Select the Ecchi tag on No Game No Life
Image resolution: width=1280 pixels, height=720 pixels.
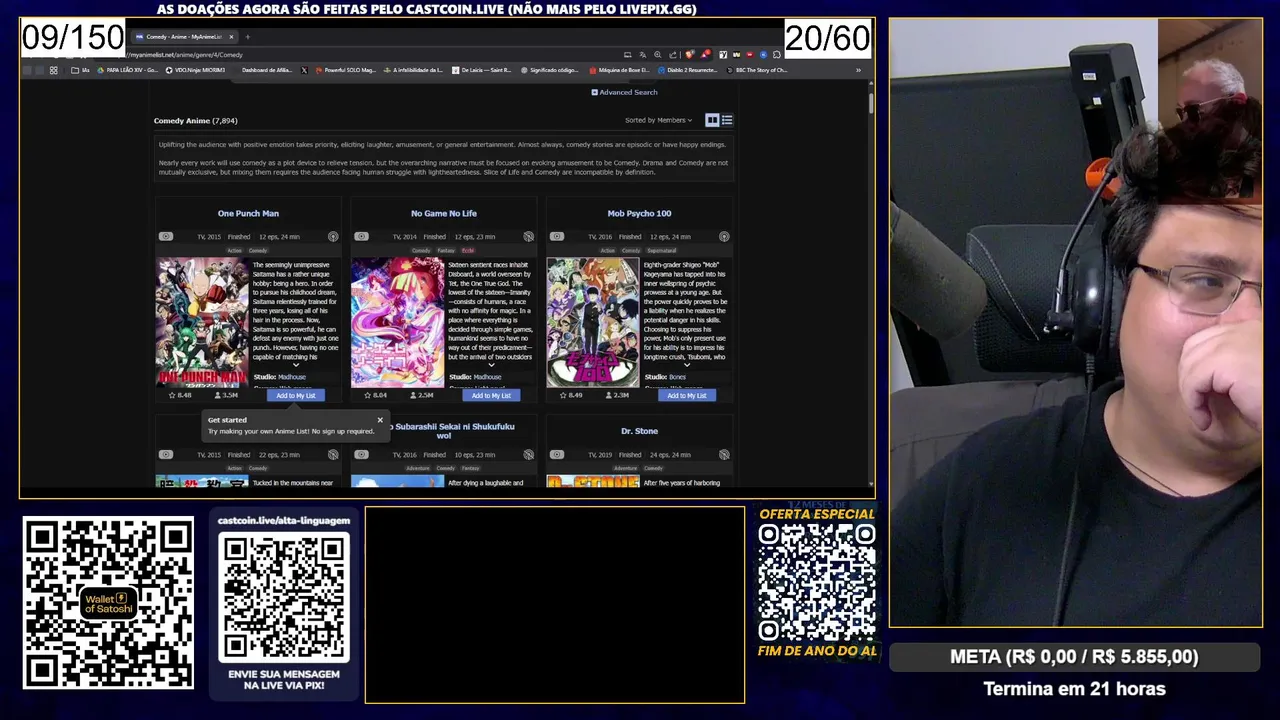coord(468,250)
